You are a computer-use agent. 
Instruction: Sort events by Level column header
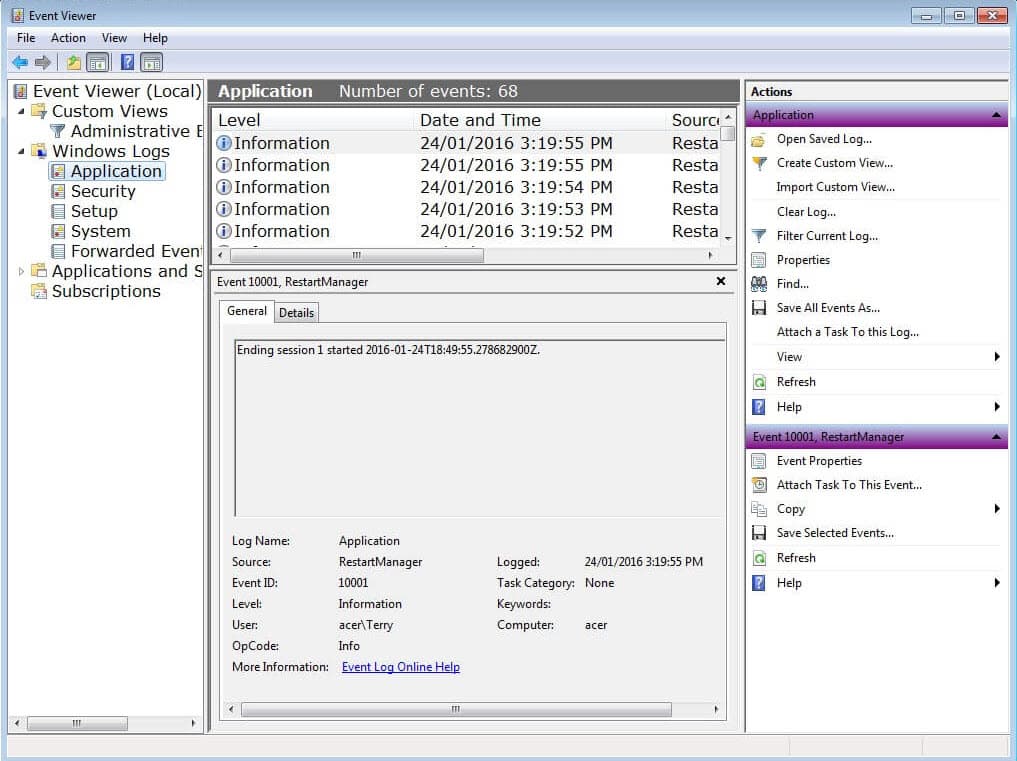[x=314, y=120]
